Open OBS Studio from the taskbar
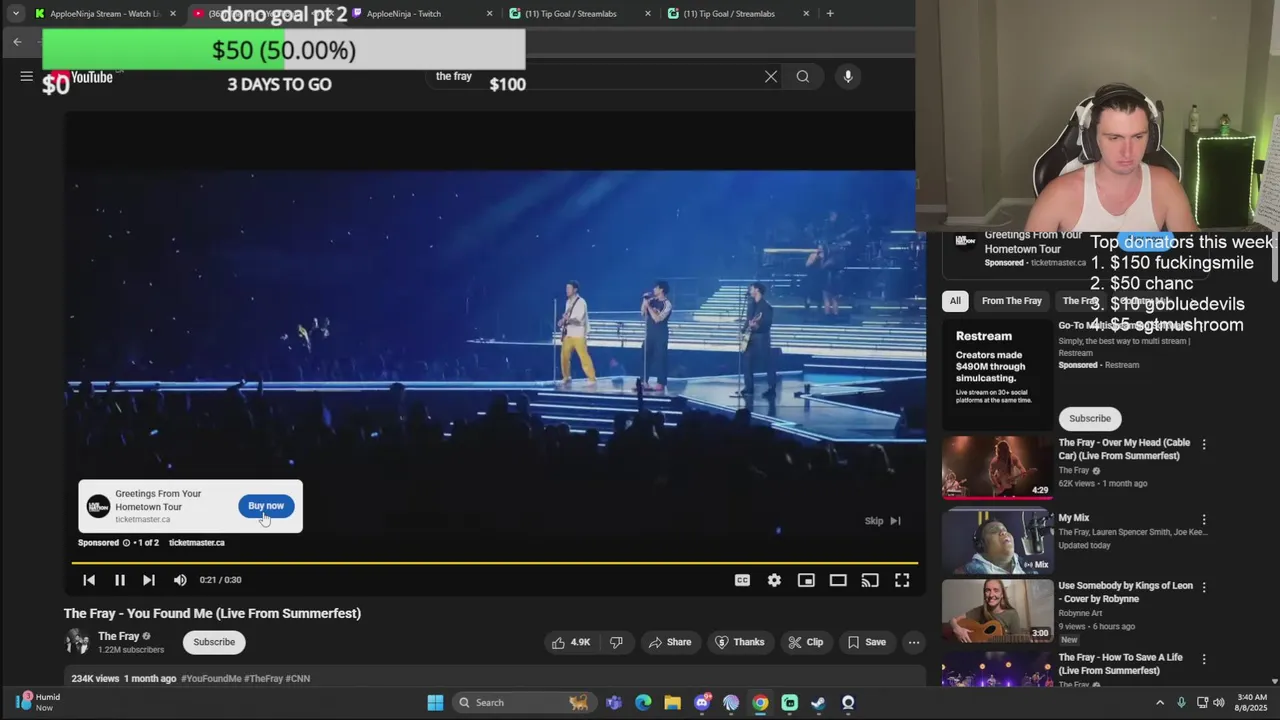Image resolution: width=1280 pixels, height=720 pixels. pyautogui.click(x=848, y=702)
